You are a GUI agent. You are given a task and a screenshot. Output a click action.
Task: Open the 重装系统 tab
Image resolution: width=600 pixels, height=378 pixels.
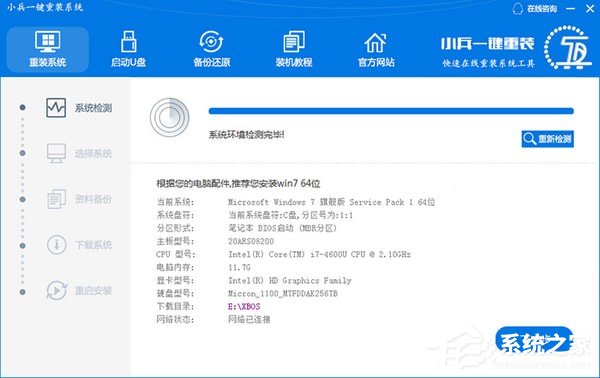48,49
